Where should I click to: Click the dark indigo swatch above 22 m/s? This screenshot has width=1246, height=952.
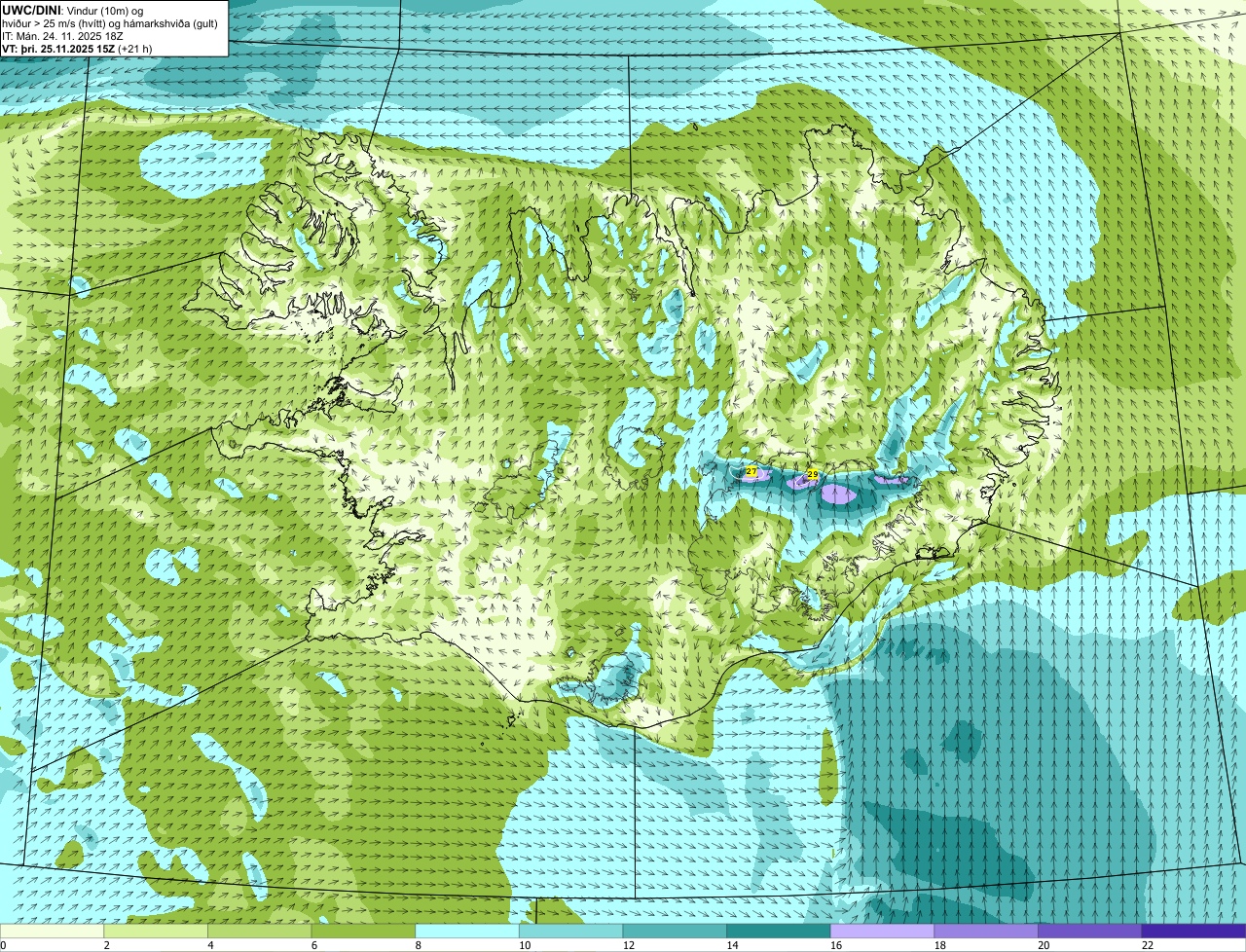click(x=1193, y=932)
